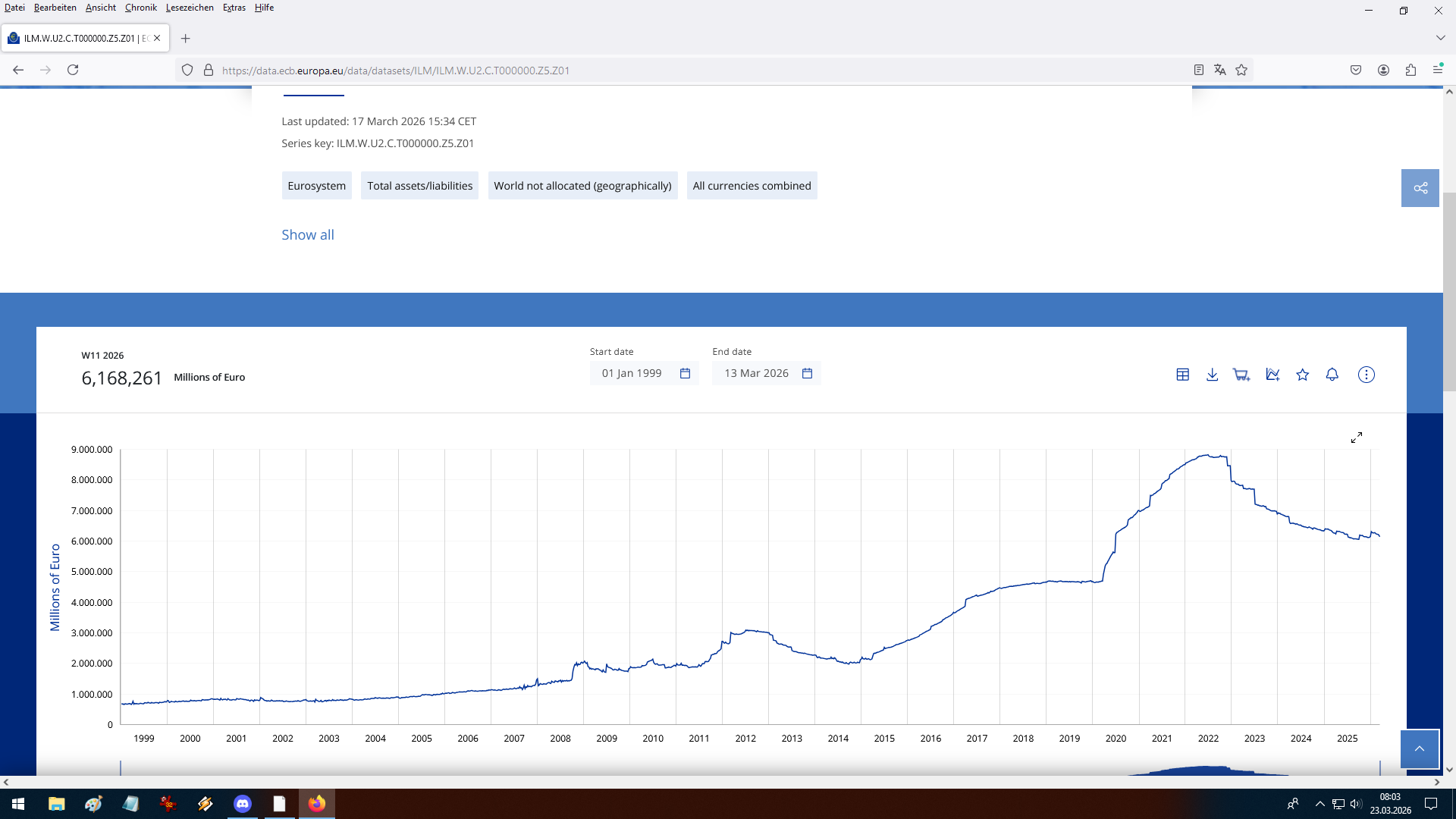Click the Show all link
Screen dimensions: 1456x819
(x=308, y=235)
